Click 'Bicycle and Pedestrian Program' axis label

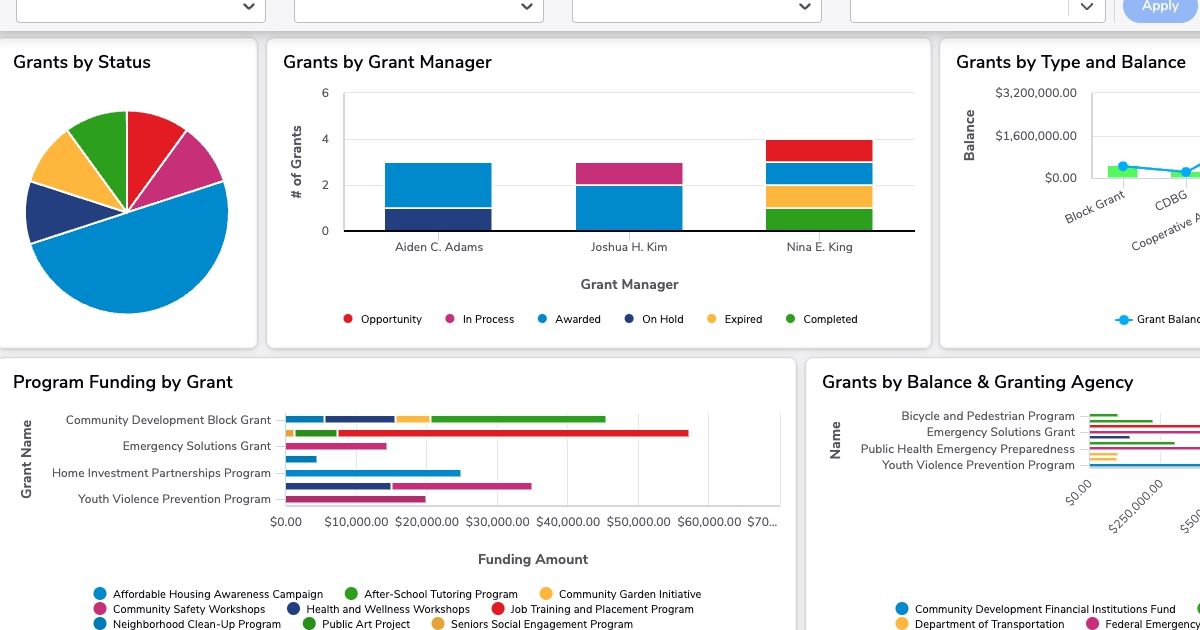tap(988, 416)
